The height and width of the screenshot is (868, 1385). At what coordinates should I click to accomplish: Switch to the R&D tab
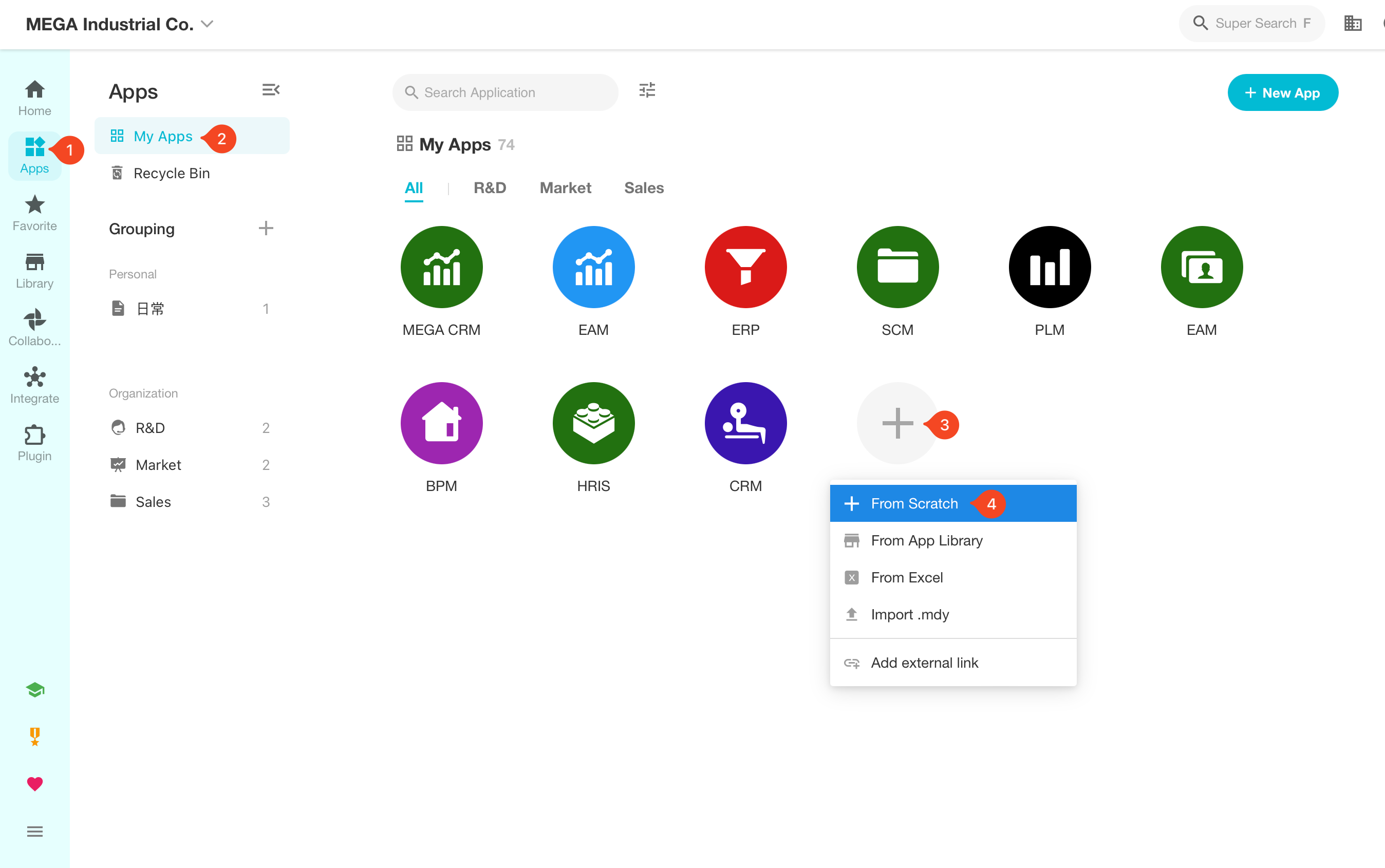coord(489,187)
